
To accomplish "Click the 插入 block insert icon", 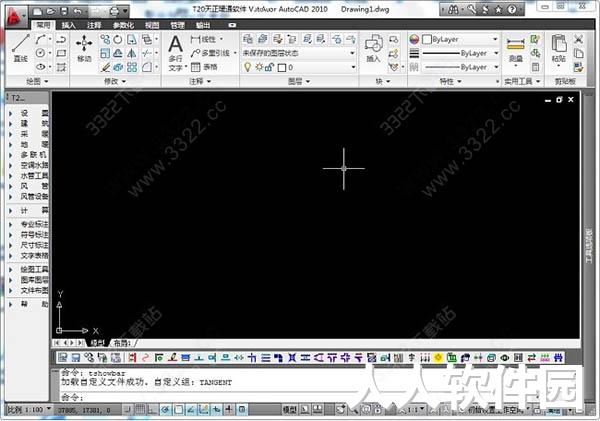I will 373,48.
